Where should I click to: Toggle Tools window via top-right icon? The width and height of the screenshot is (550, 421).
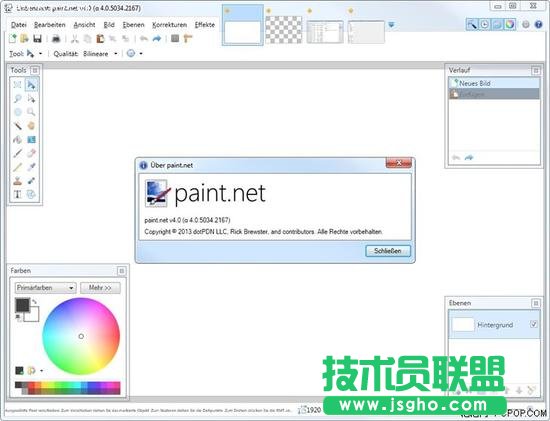(x=472, y=24)
